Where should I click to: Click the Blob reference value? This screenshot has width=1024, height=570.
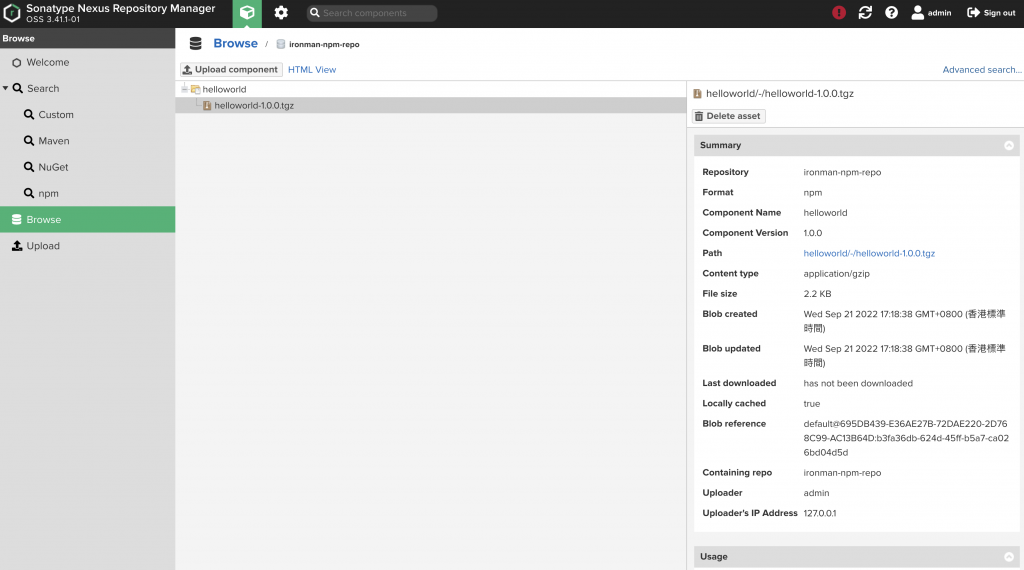coord(906,438)
